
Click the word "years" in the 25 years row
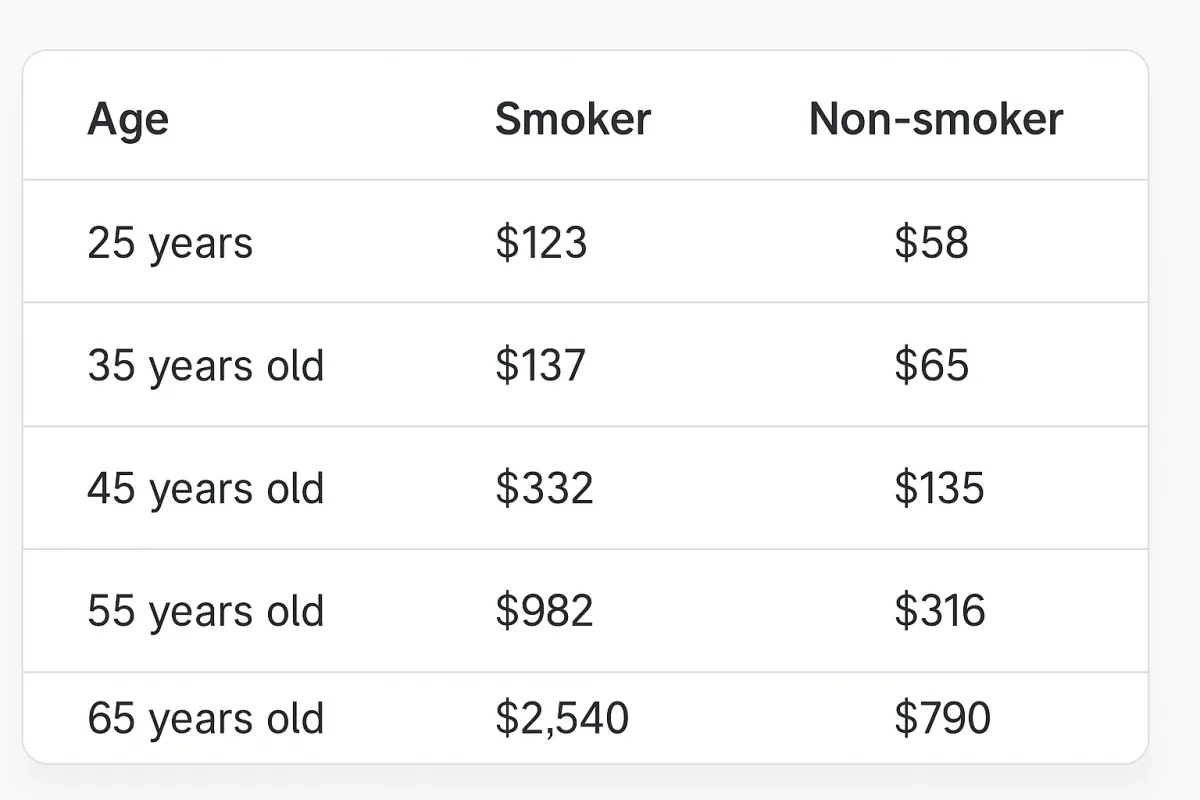point(201,245)
